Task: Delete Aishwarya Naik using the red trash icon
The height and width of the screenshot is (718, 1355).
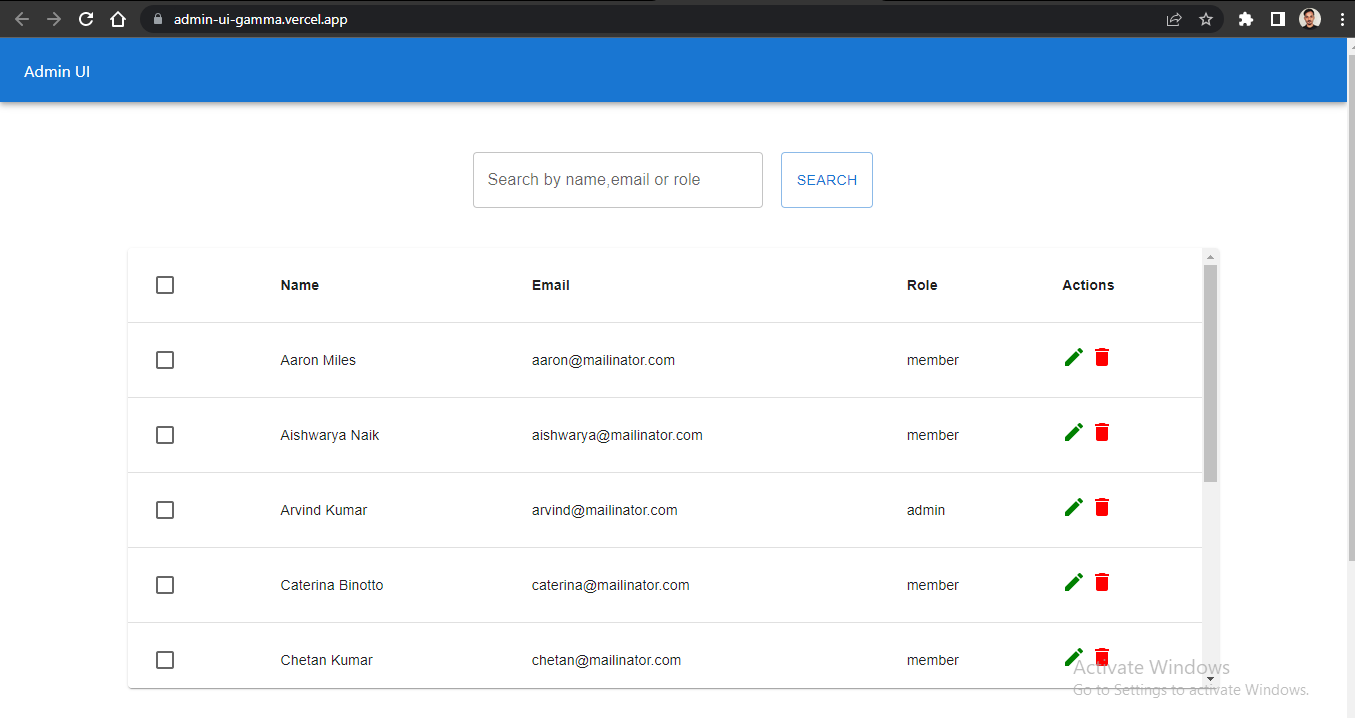Action: coord(1101,432)
